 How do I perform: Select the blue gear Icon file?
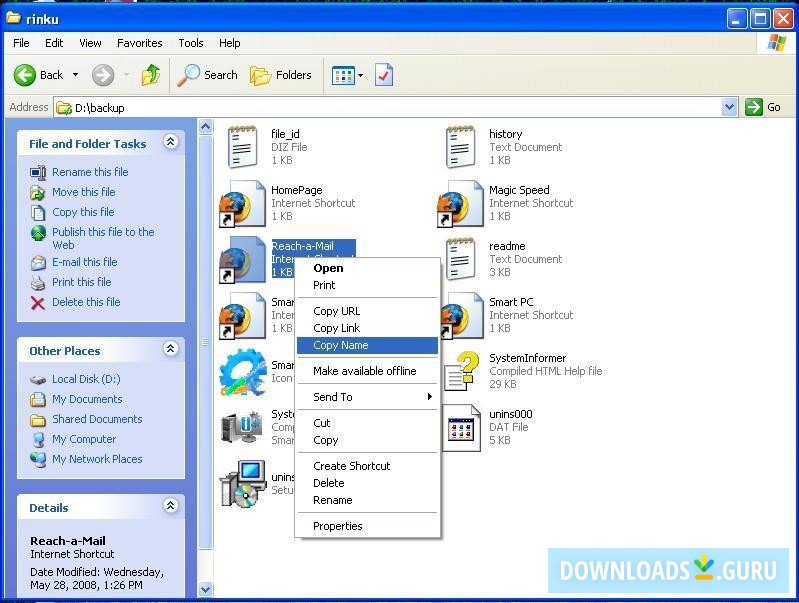(243, 372)
